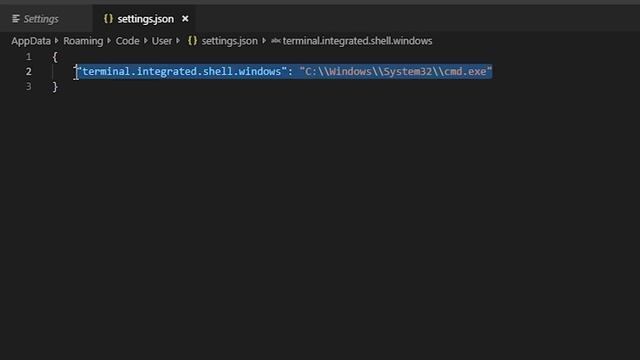
Task: Expand breadcrumb chevron after User
Action: click(x=178, y=41)
